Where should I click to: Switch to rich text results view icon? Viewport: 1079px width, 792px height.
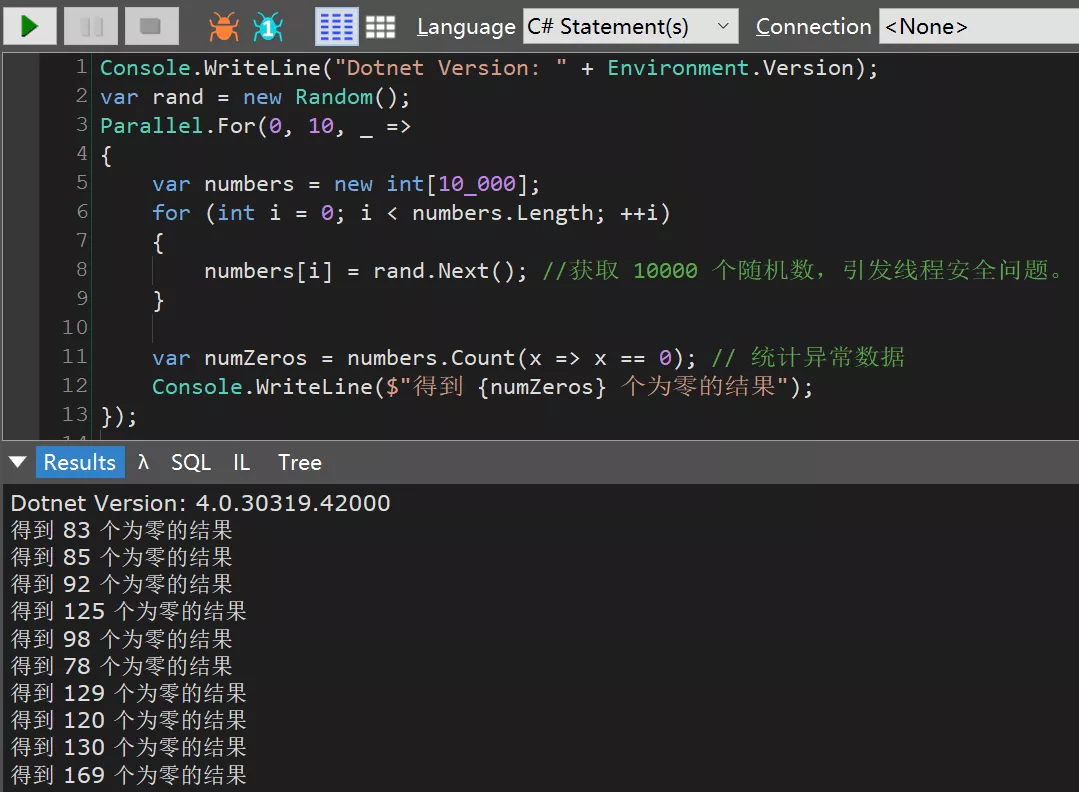(336, 27)
